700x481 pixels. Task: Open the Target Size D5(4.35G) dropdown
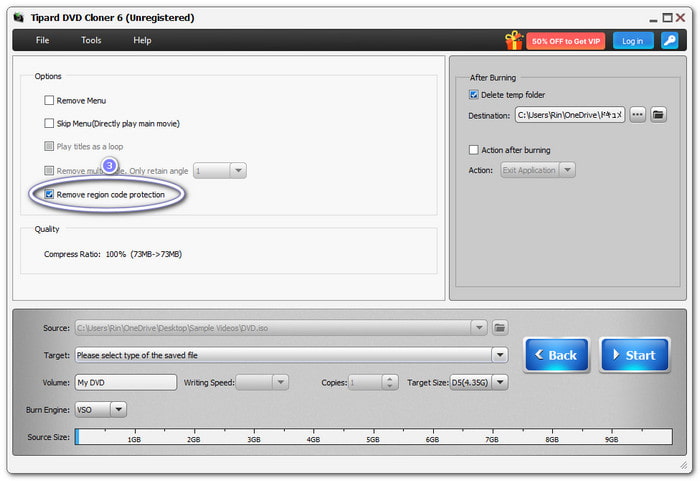point(500,382)
